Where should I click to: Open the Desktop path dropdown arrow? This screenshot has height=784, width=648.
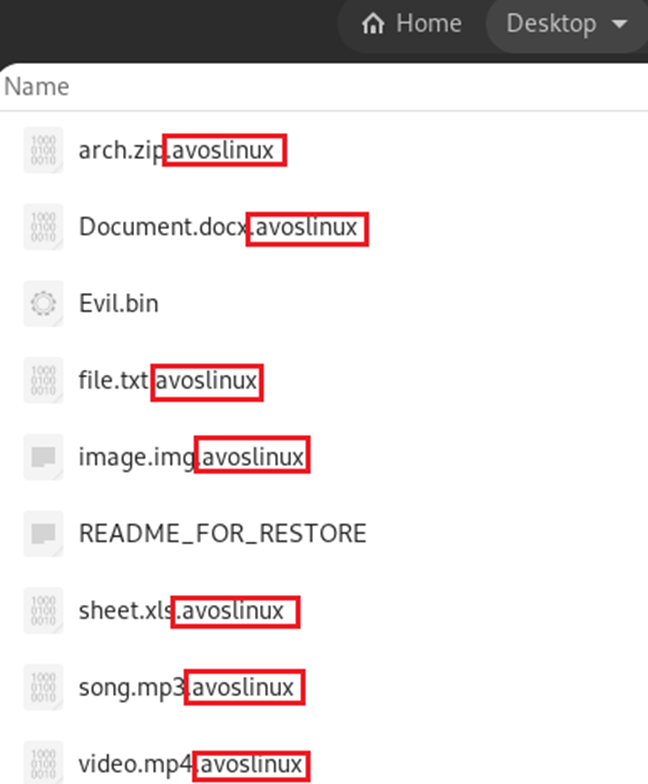click(x=619, y=23)
